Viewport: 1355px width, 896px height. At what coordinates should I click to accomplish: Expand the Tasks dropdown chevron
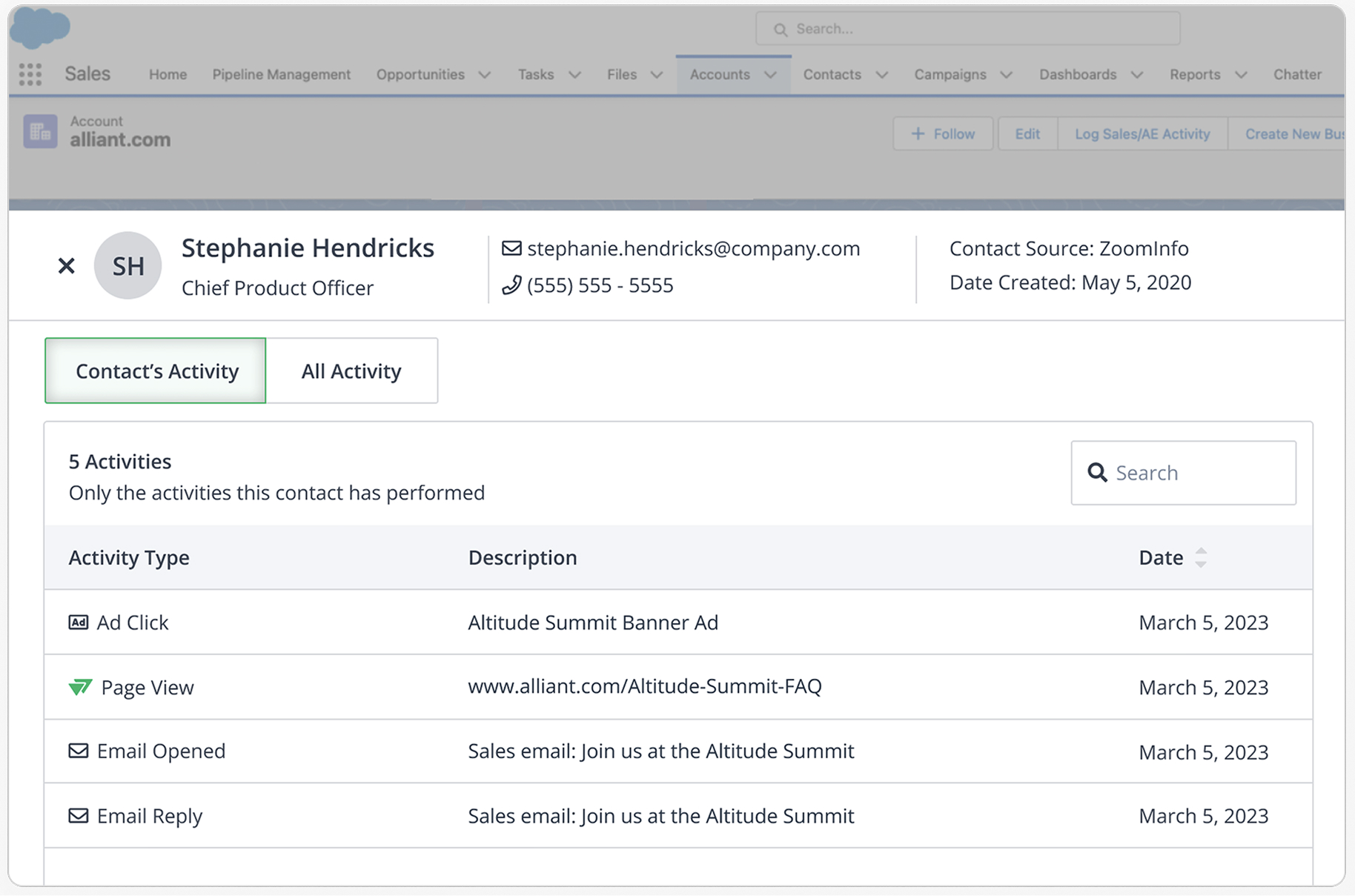tap(574, 75)
